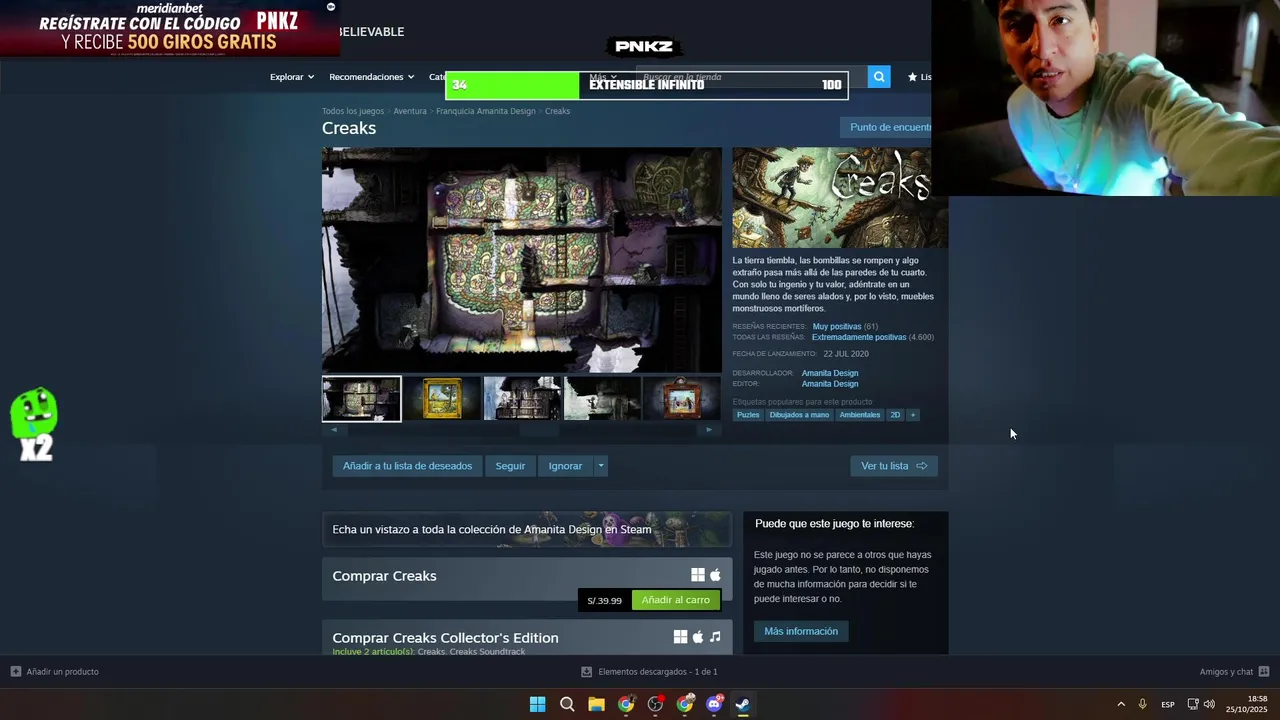Open network settings tray icon
The image size is (1280, 720).
pos(1193,704)
